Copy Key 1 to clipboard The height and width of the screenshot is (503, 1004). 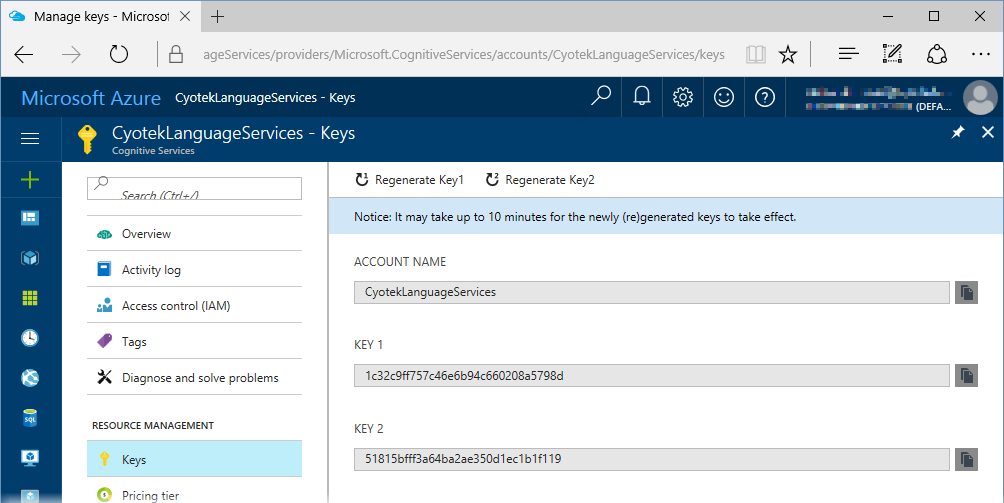point(966,376)
